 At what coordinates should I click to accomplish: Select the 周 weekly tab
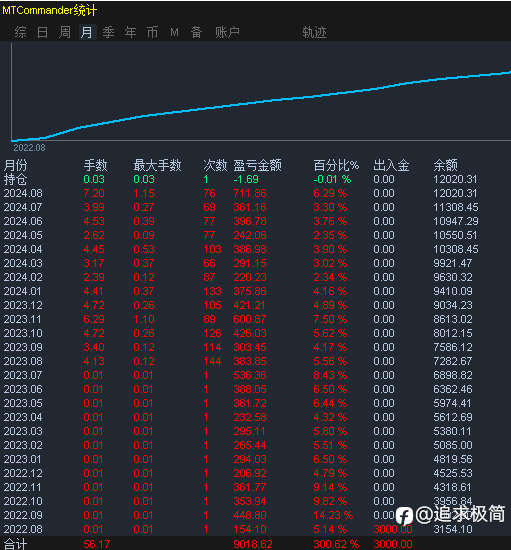pos(65,32)
